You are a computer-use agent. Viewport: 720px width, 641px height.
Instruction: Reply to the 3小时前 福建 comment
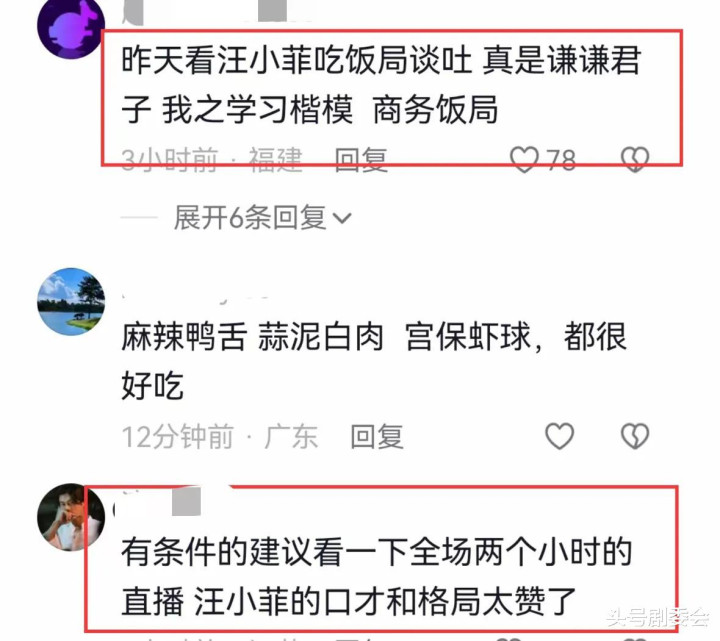pos(361,160)
